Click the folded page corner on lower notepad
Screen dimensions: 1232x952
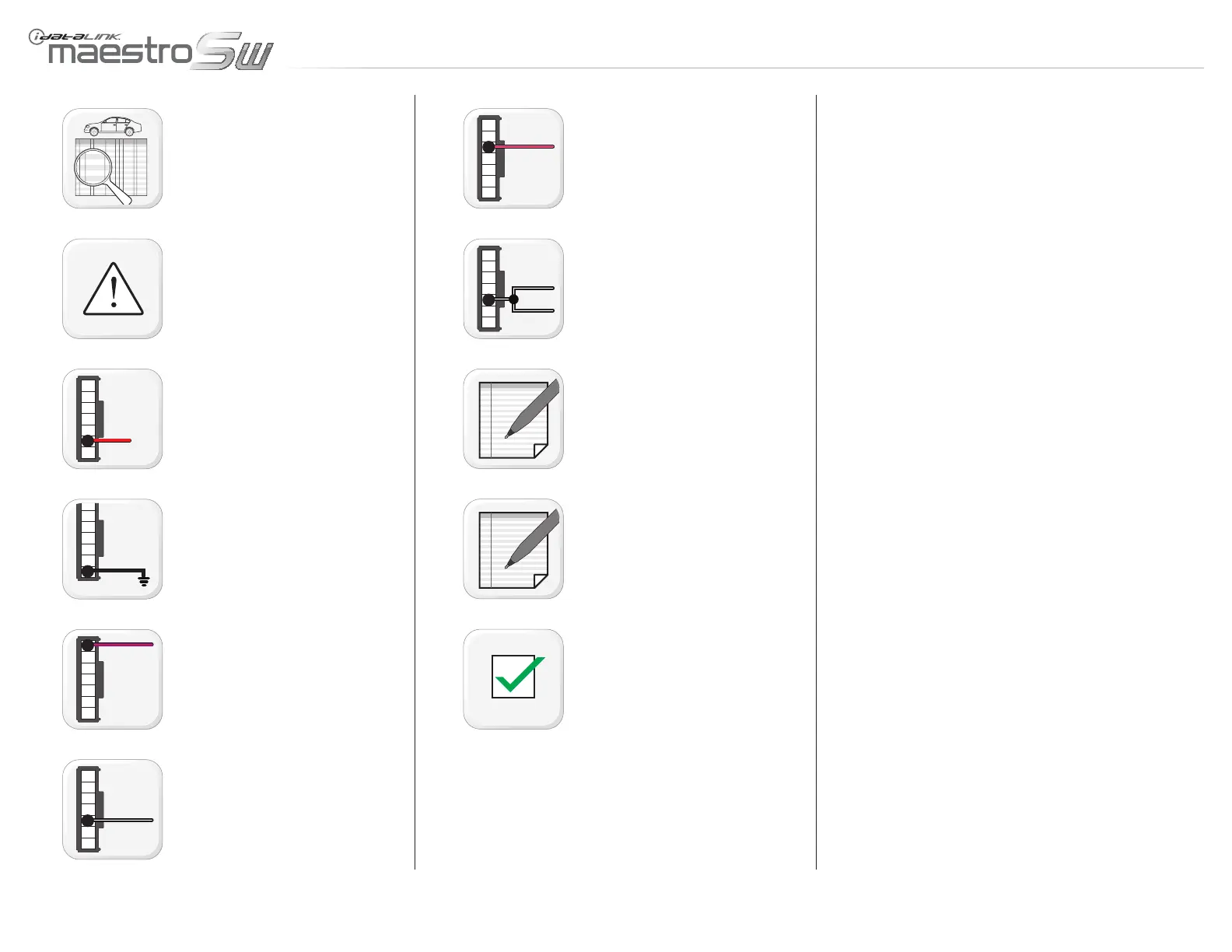pos(541,581)
